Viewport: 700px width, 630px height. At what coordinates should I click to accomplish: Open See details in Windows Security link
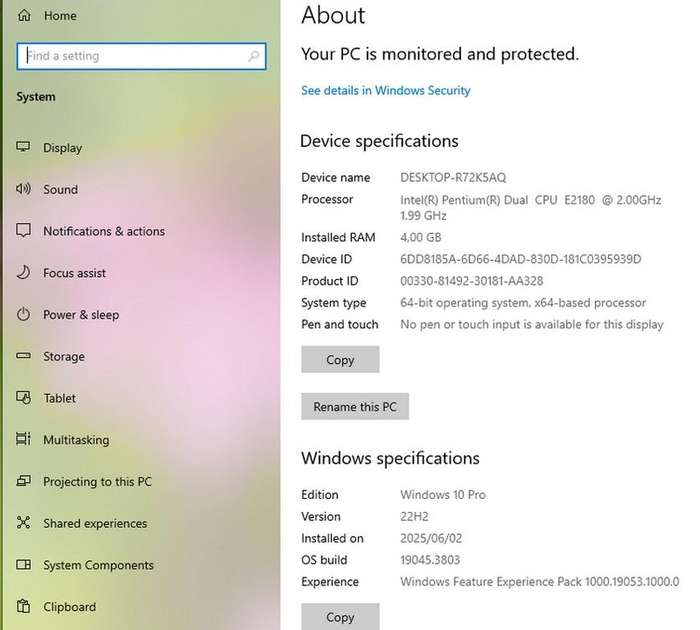click(386, 91)
